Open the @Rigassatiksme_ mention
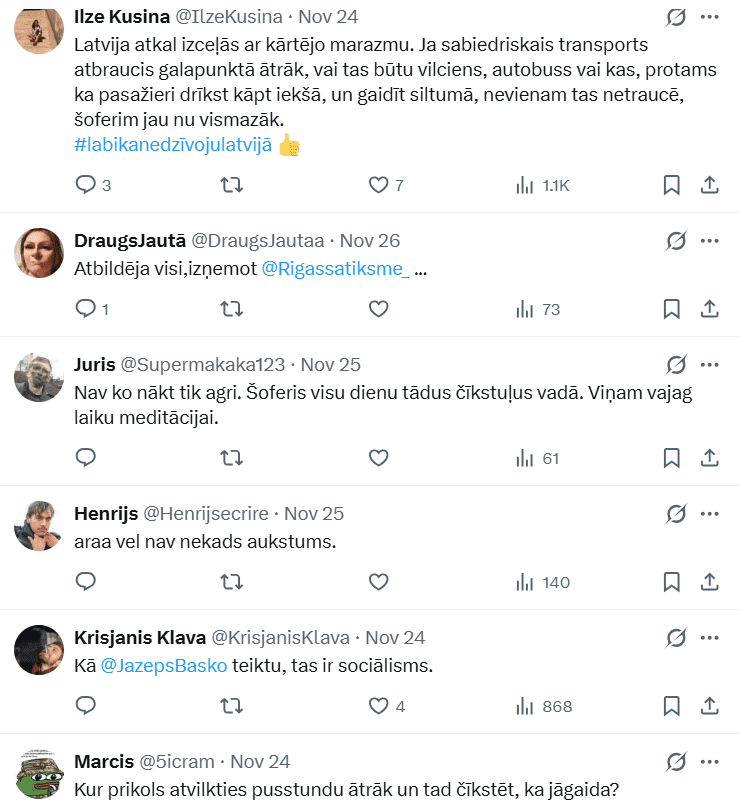 pos(335,269)
